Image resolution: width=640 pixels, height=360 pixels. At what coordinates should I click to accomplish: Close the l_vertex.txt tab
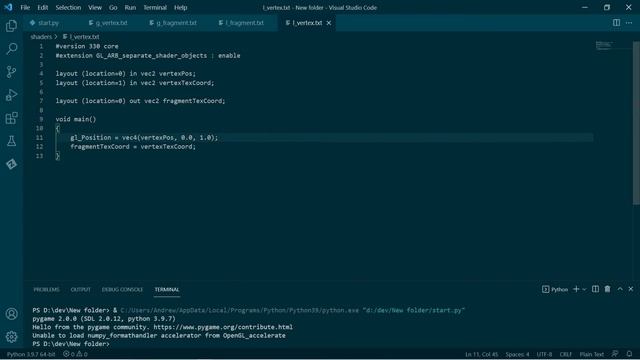click(x=329, y=23)
